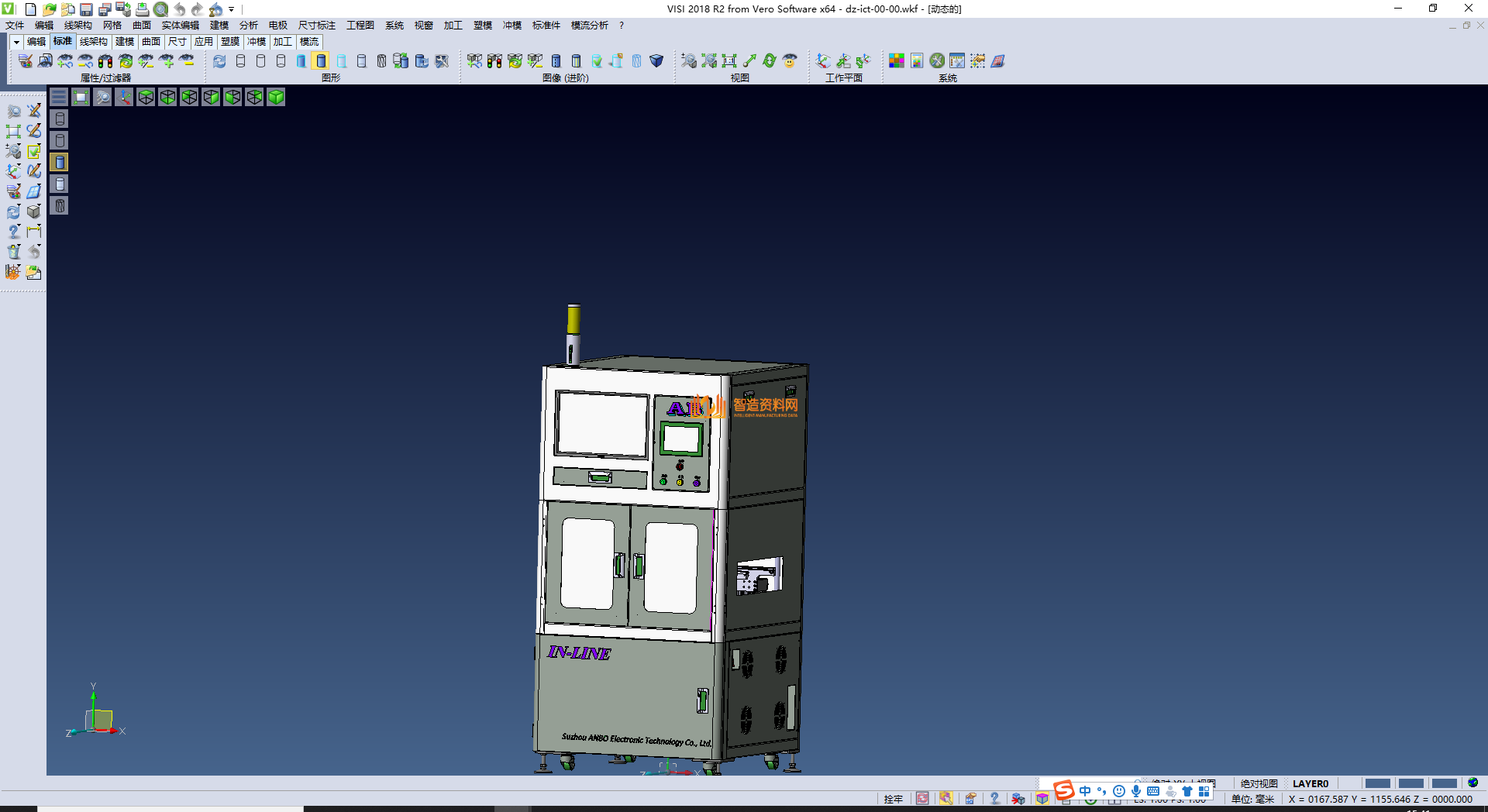Click the Undo arrow in quick access toolbar

[179, 9]
